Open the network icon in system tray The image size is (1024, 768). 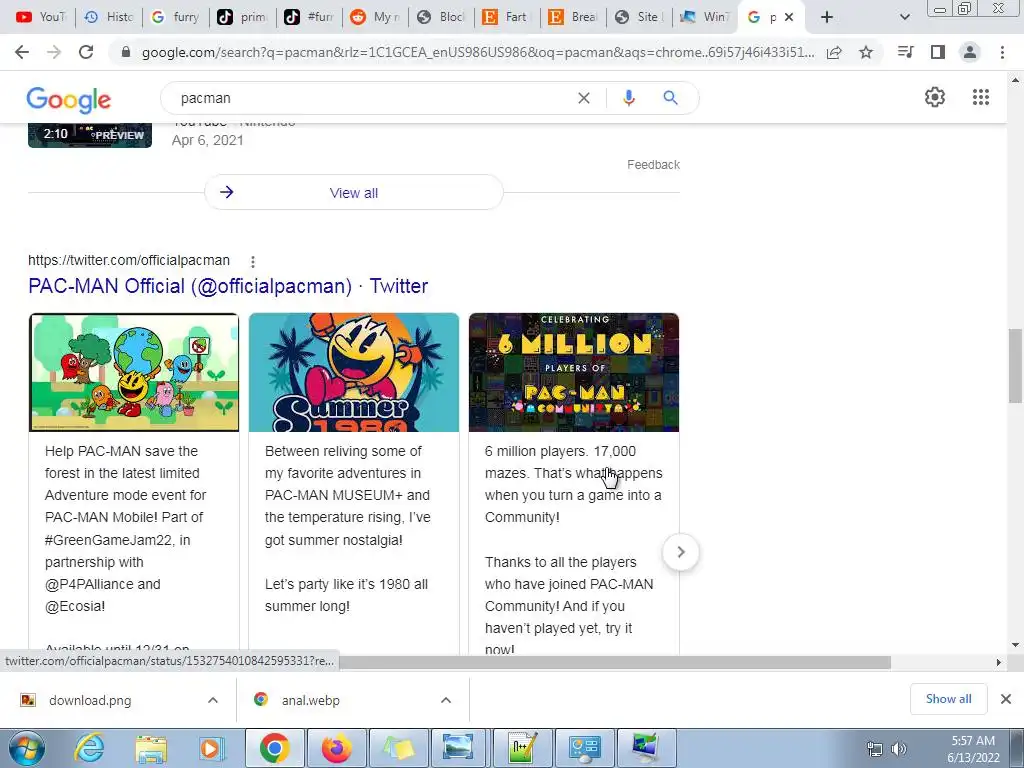click(874, 749)
